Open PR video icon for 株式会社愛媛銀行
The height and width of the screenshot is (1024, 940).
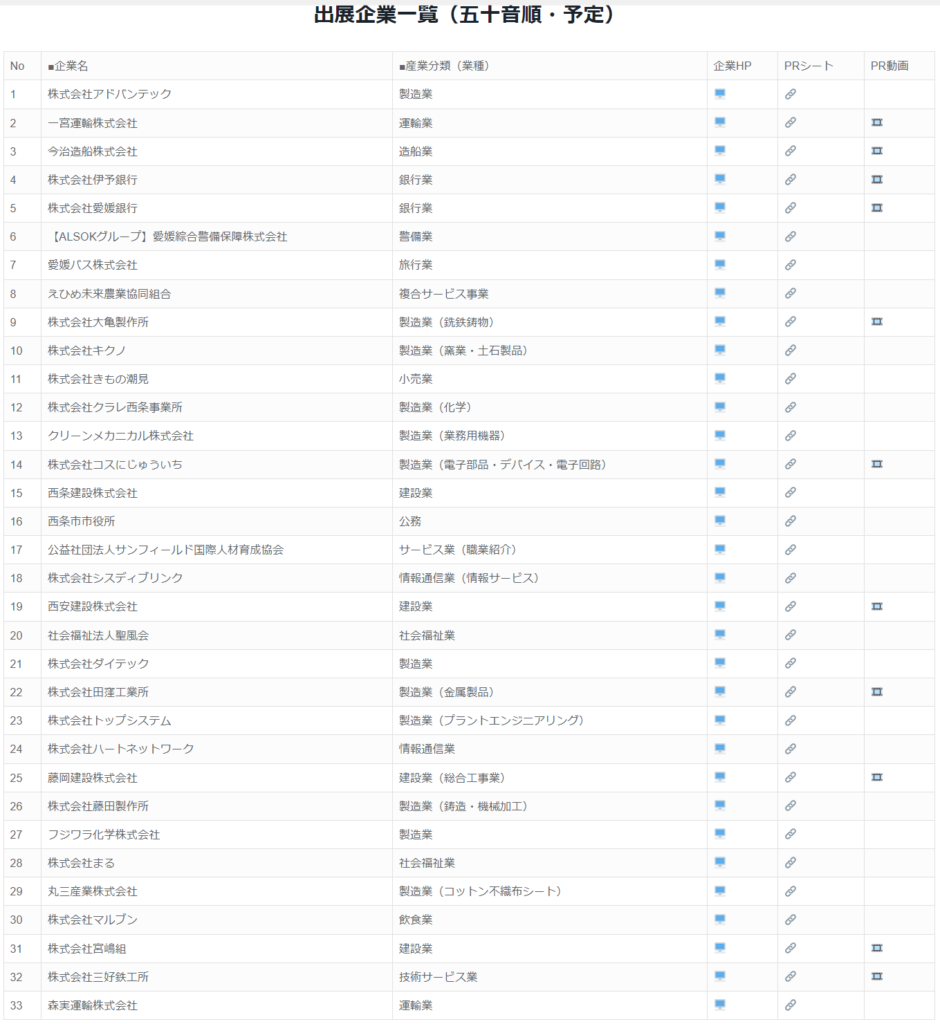(x=877, y=208)
